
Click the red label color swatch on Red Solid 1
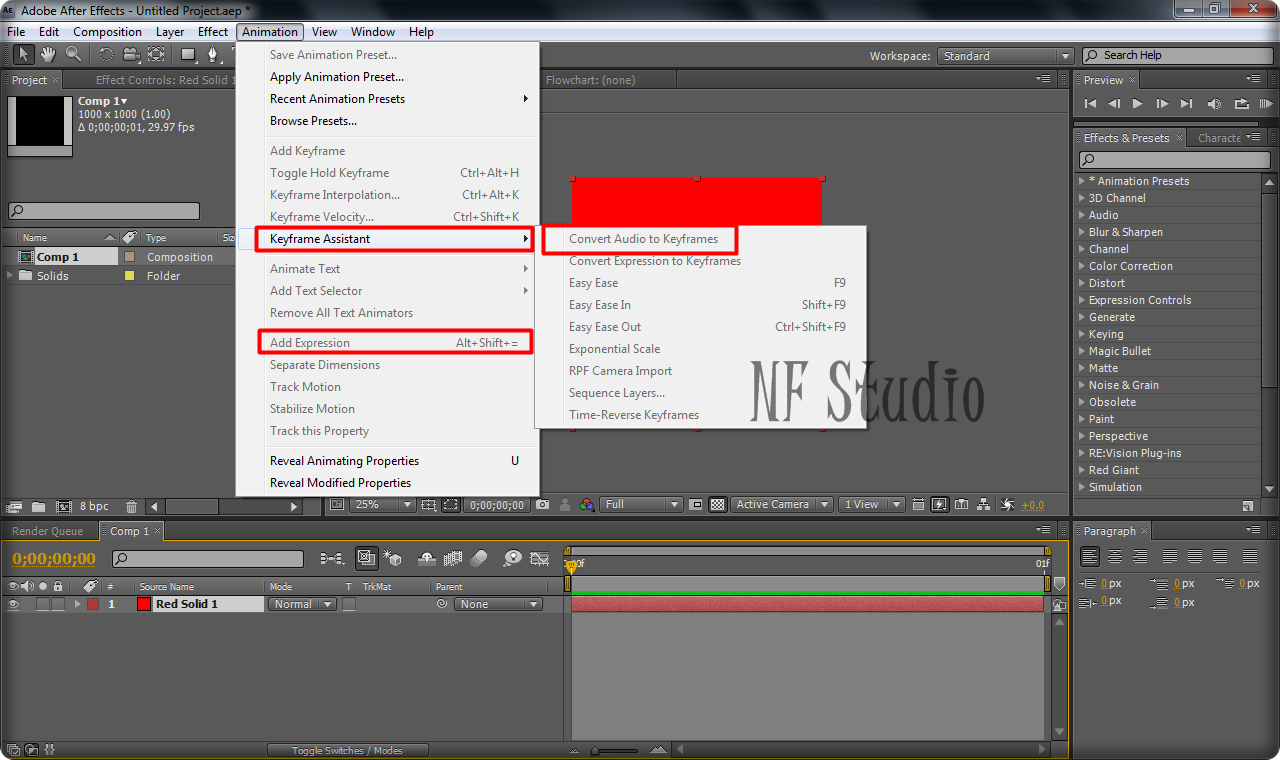coord(93,604)
